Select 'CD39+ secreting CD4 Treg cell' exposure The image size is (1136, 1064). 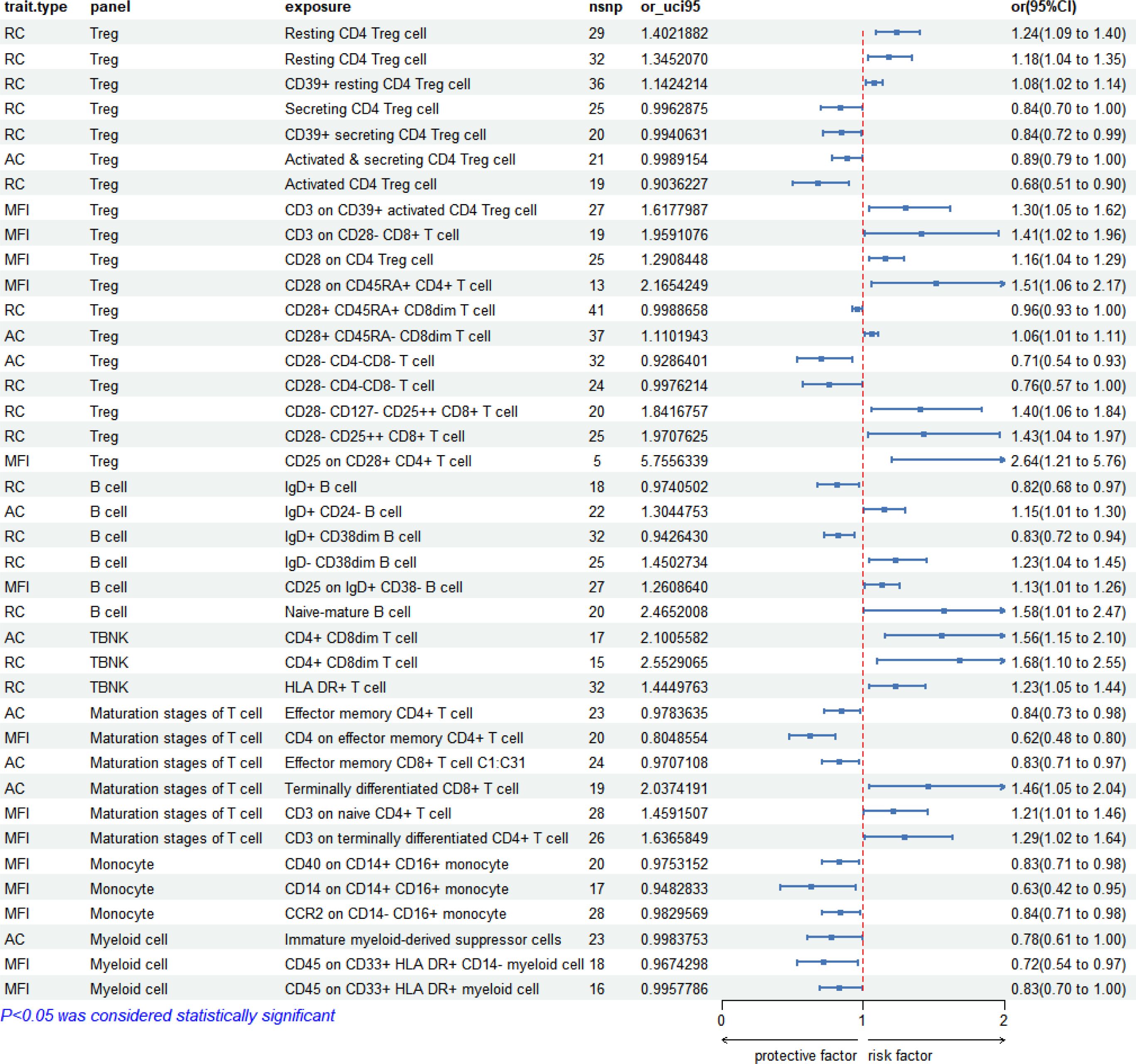coord(385,134)
